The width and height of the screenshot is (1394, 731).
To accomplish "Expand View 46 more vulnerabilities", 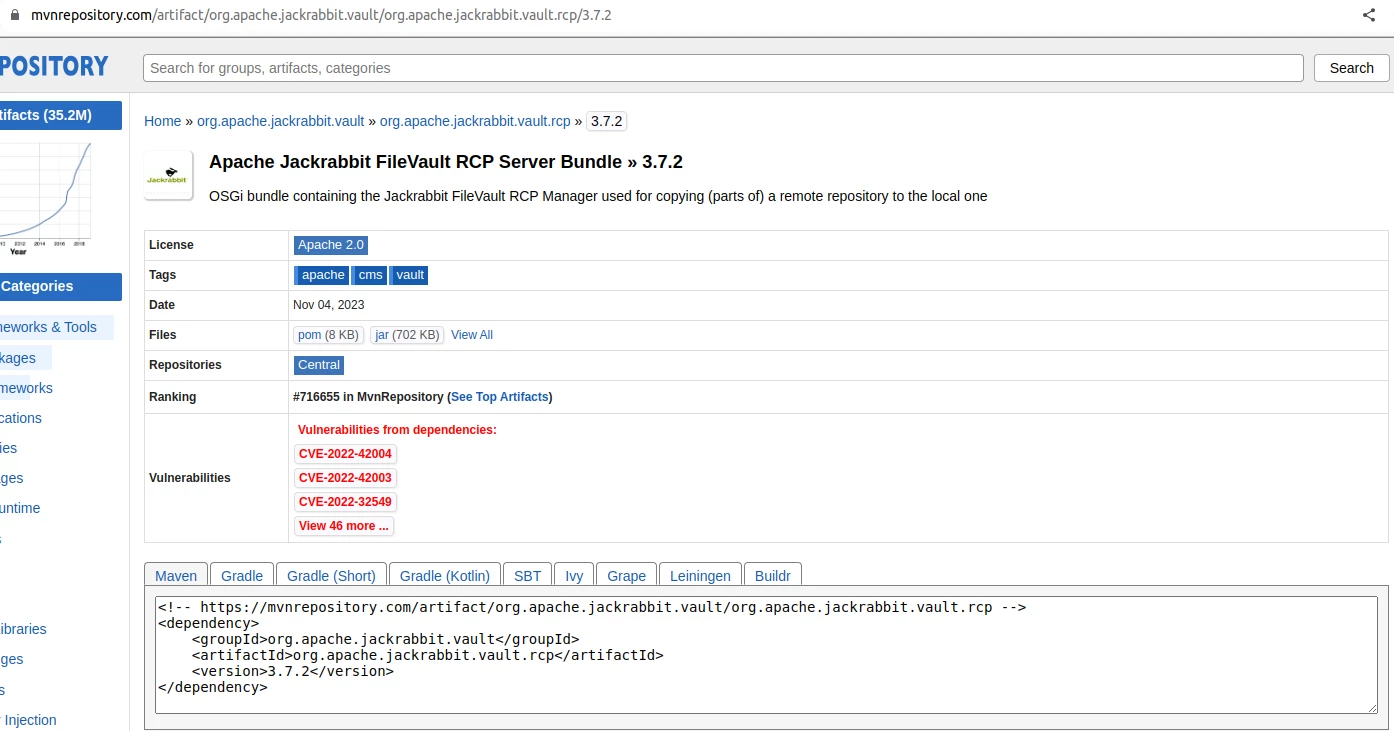I will tap(344, 526).
